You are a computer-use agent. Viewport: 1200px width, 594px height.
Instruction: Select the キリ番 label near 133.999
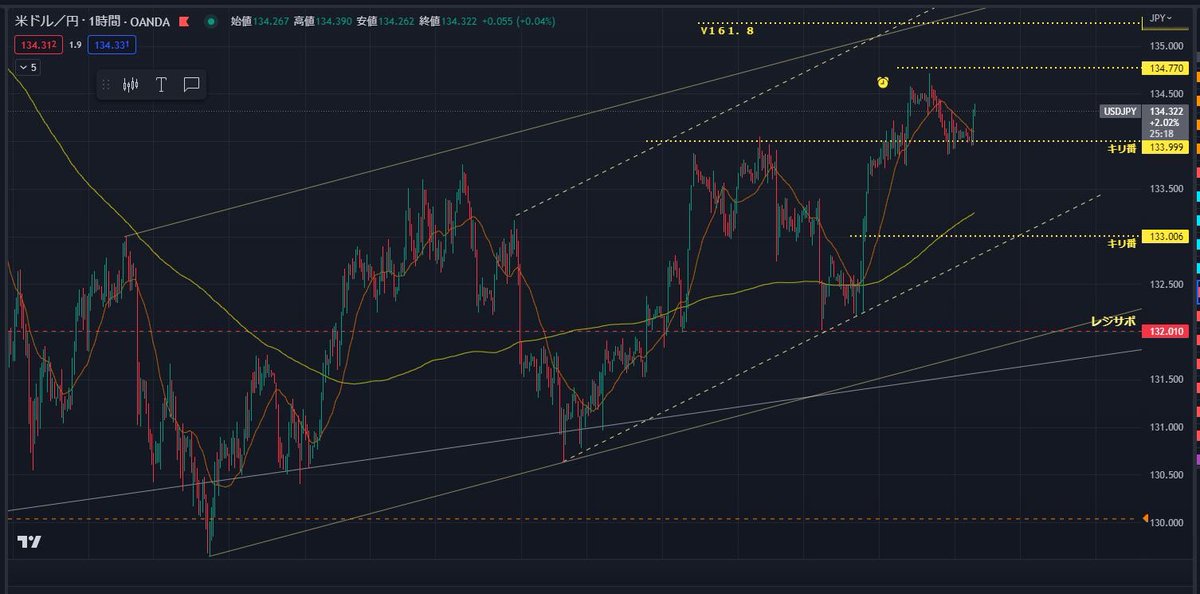pos(1121,148)
